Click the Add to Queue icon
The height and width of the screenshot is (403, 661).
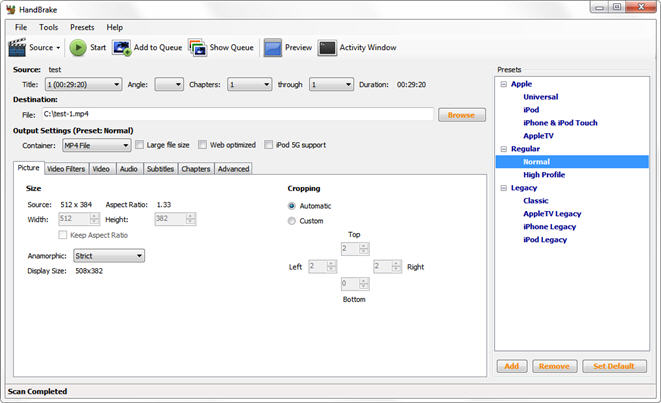[x=122, y=47]
